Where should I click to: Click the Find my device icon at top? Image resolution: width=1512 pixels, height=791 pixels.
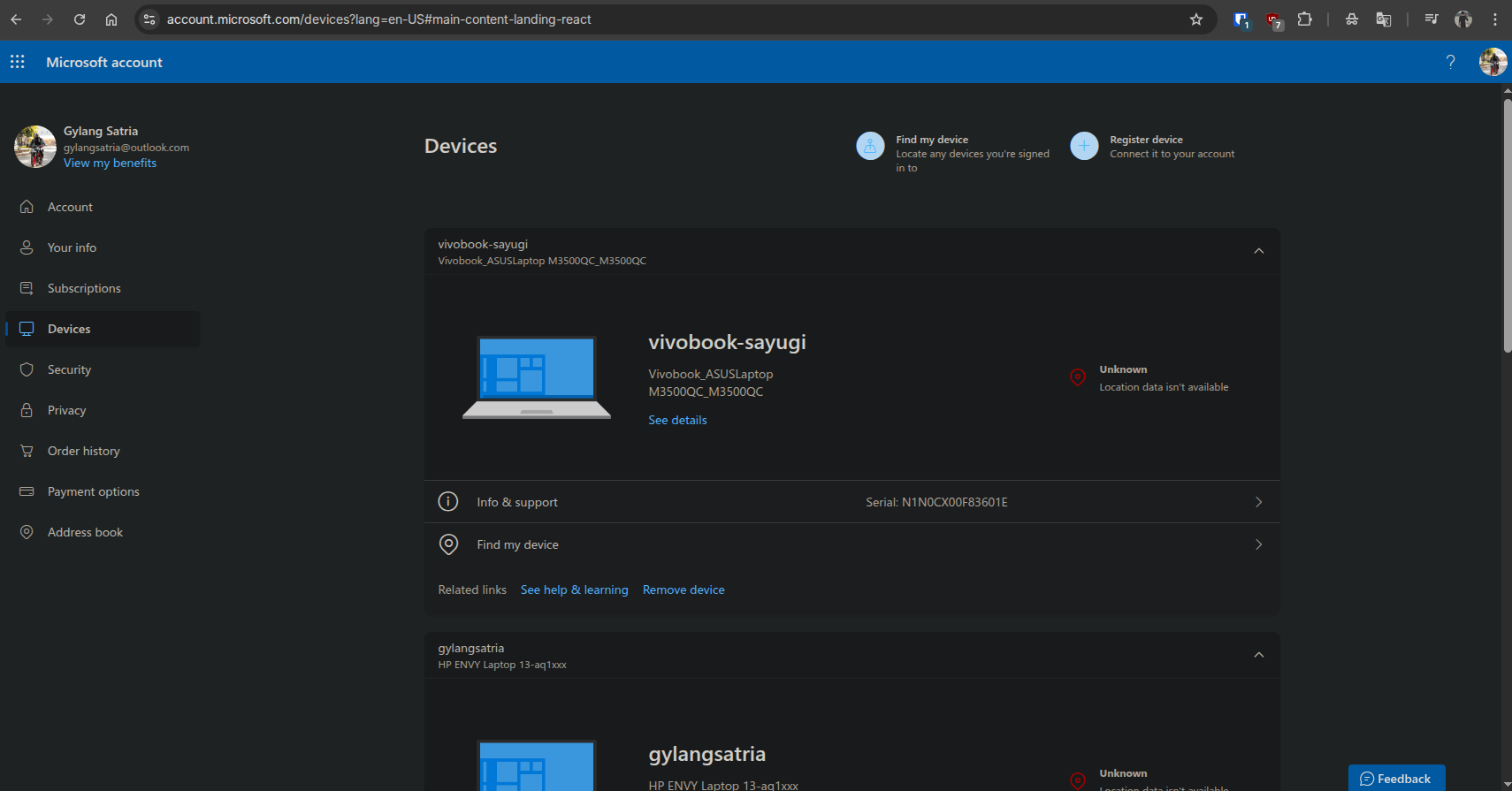click(x=870, y=146)
